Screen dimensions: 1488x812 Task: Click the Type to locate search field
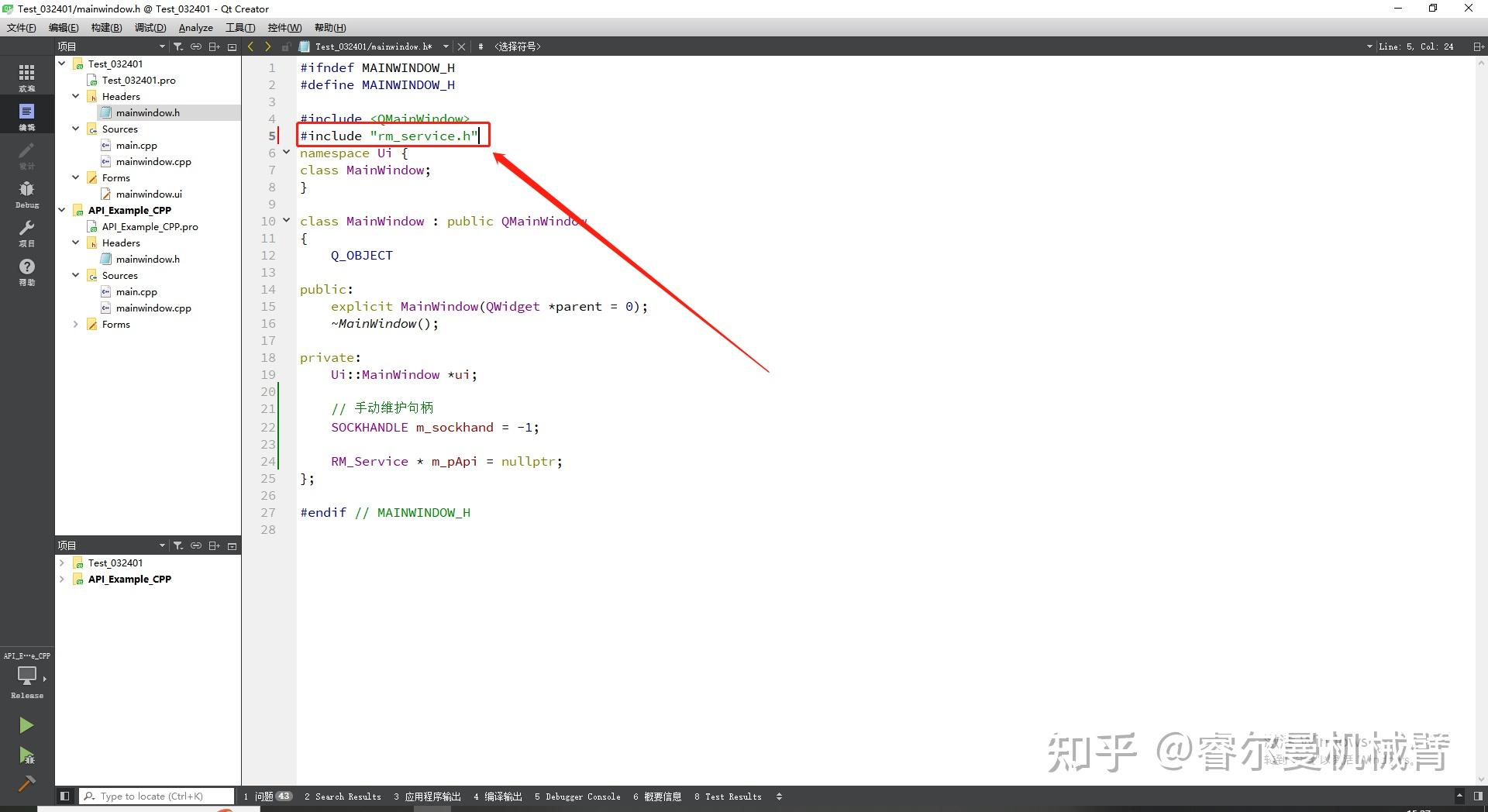tap(157, 796)
